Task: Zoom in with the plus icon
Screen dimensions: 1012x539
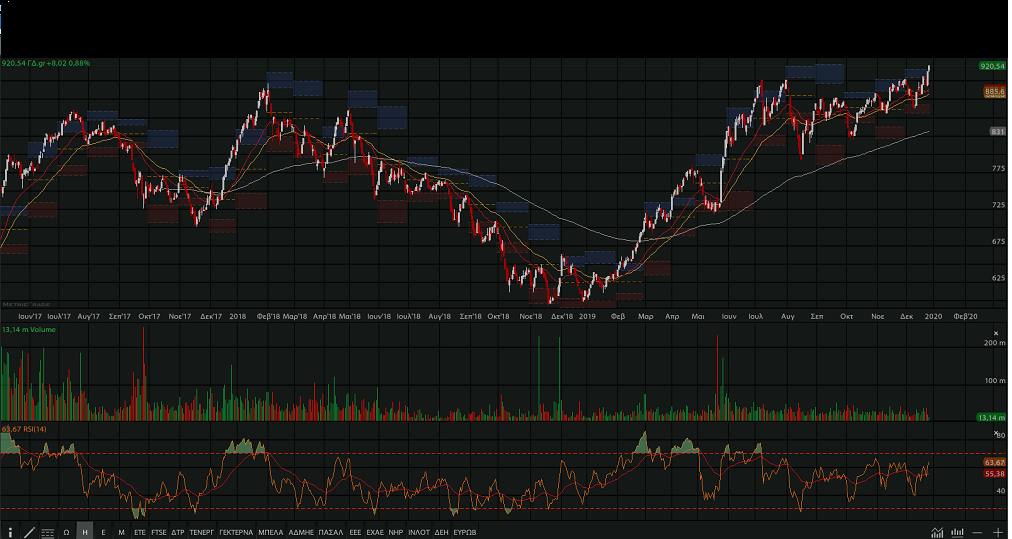Action: (x=997, y=532)
